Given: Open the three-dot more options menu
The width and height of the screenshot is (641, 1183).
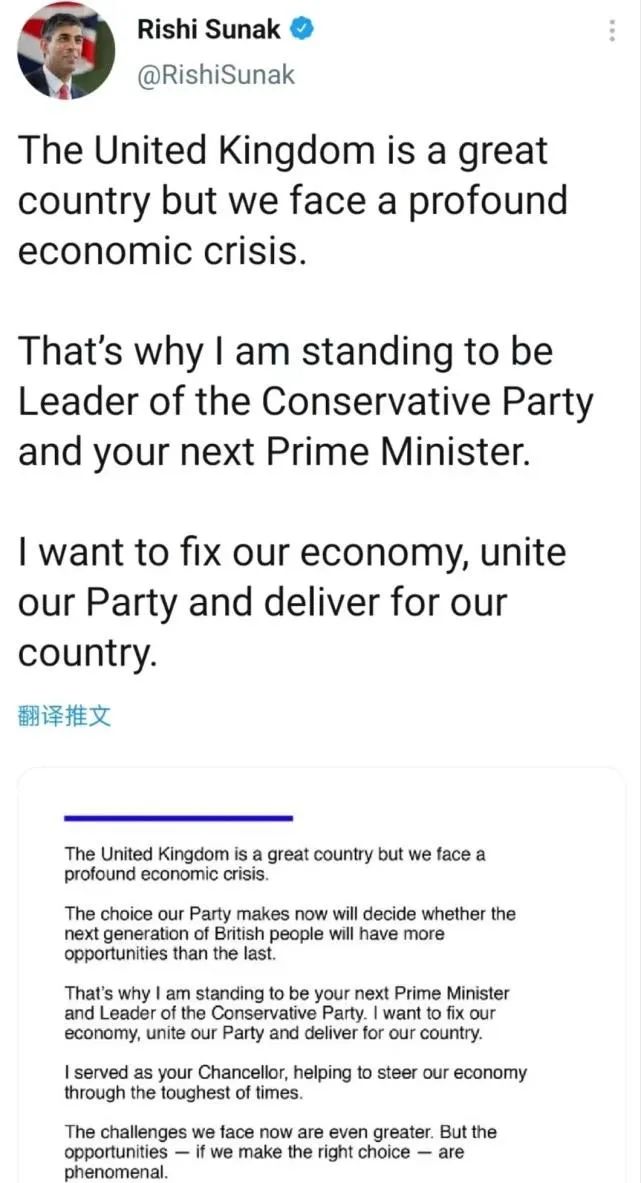Looking at the screenshot, I should coord(612,30).
